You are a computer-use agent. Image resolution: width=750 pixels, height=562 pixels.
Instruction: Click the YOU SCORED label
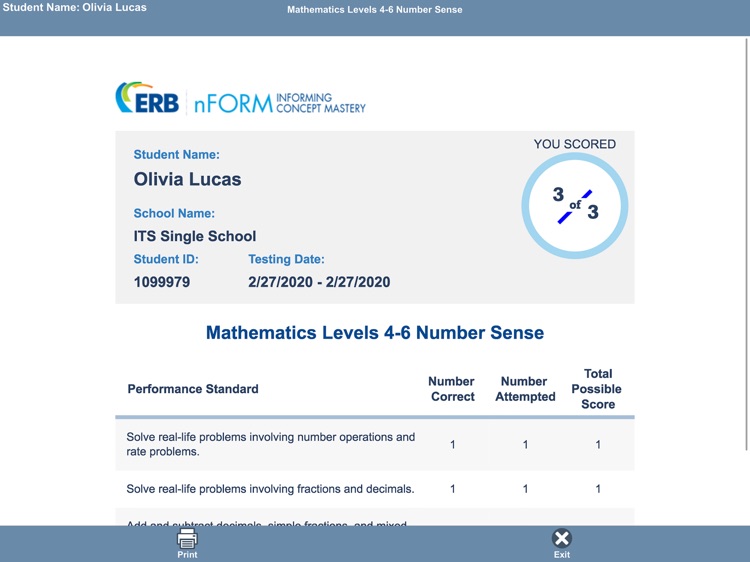(x=575, y=144)
